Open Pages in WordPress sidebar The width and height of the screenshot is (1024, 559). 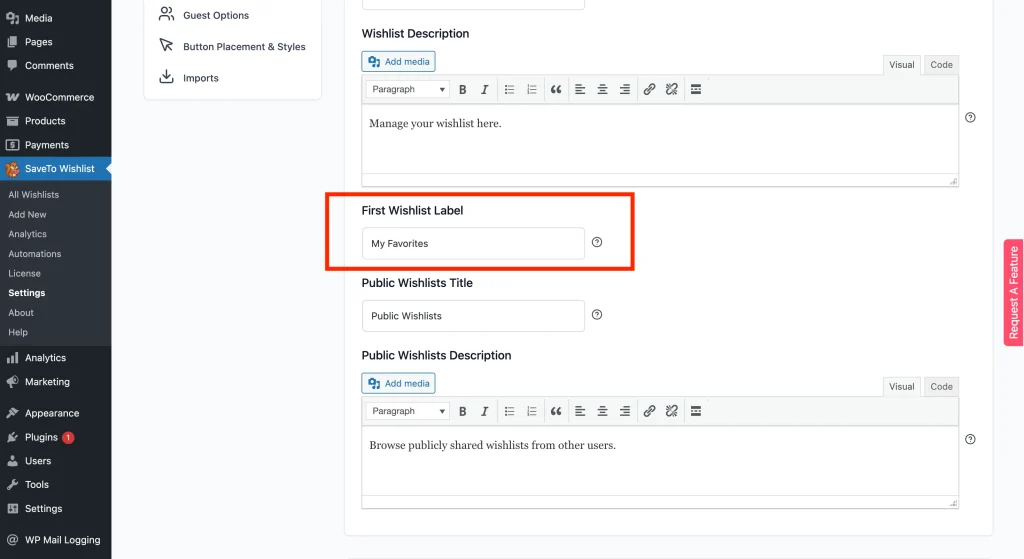56,42
